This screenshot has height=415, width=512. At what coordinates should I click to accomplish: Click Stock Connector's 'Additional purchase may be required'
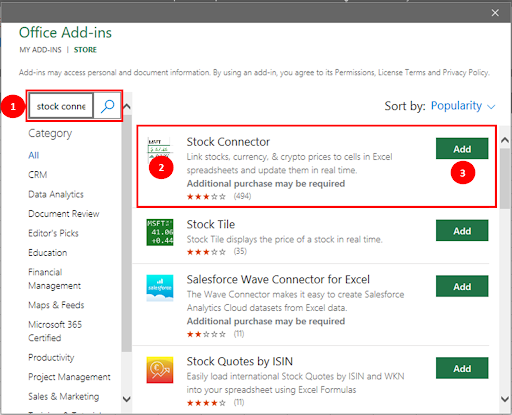tap(266, 184)
